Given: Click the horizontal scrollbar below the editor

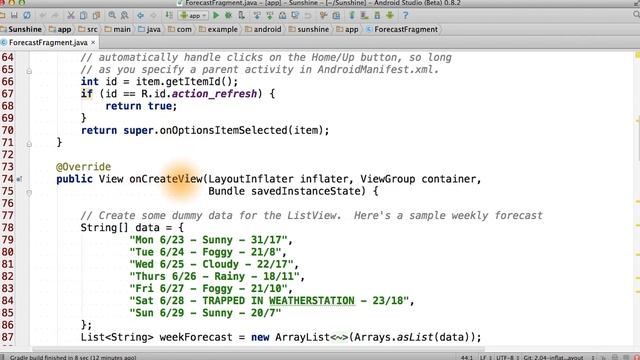Looking at the screenshot, I should click(258, 350).
